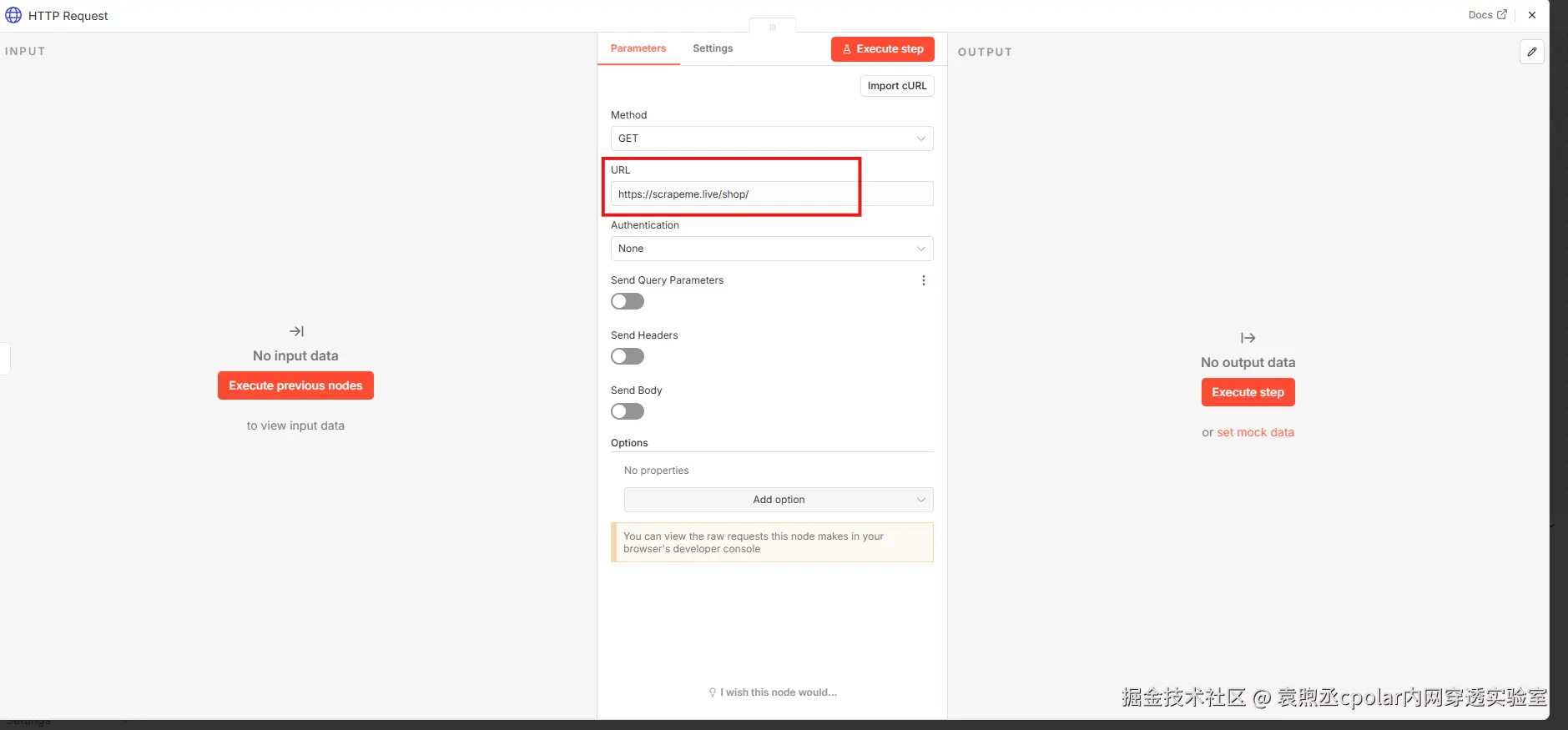Open the Docs external link
Image resolution: width=1568 pixels, height=730 pixels.
point(1487,15)
